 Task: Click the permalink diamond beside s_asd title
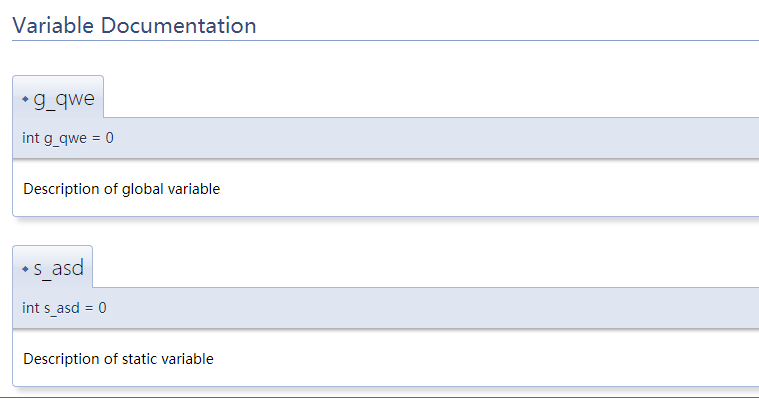pos(26,269)
